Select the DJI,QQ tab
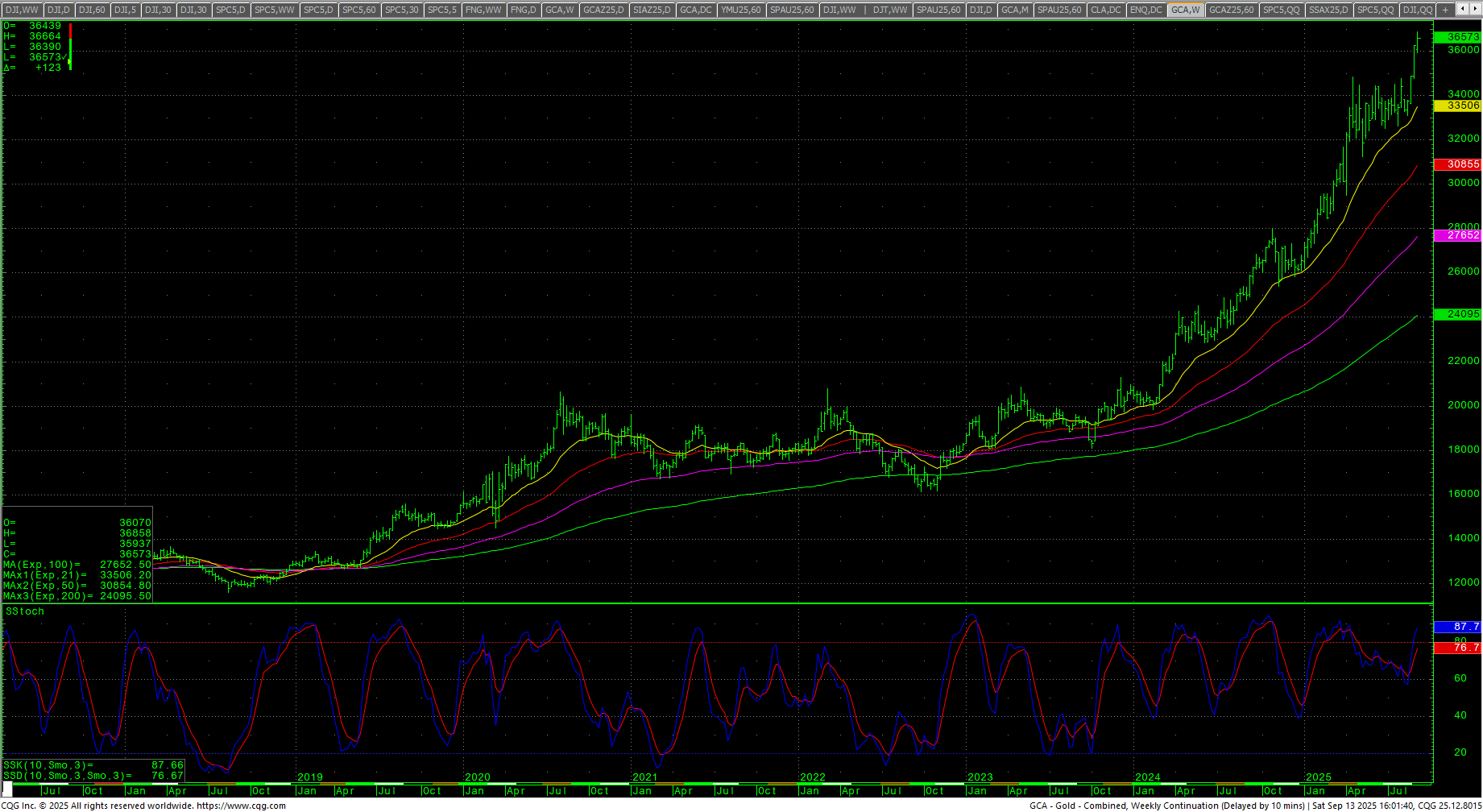Viewport: 1483px width, 812px height. click(1417, 10)
